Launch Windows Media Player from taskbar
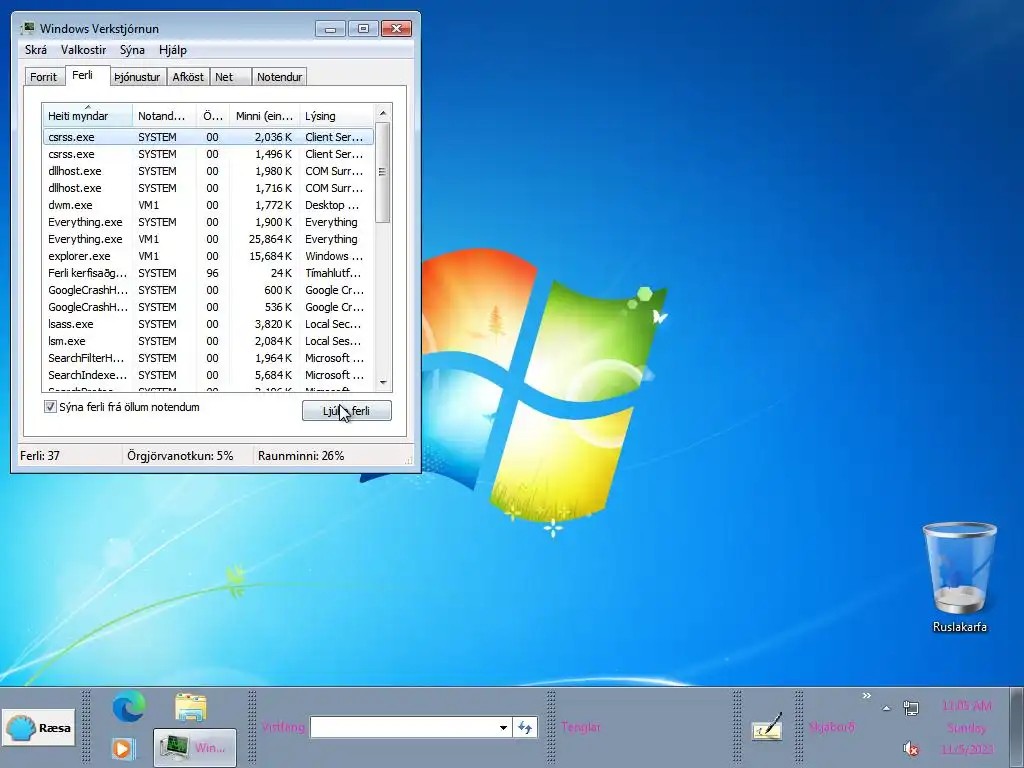Screen dimensions: 1024x768 coord(123,748)
